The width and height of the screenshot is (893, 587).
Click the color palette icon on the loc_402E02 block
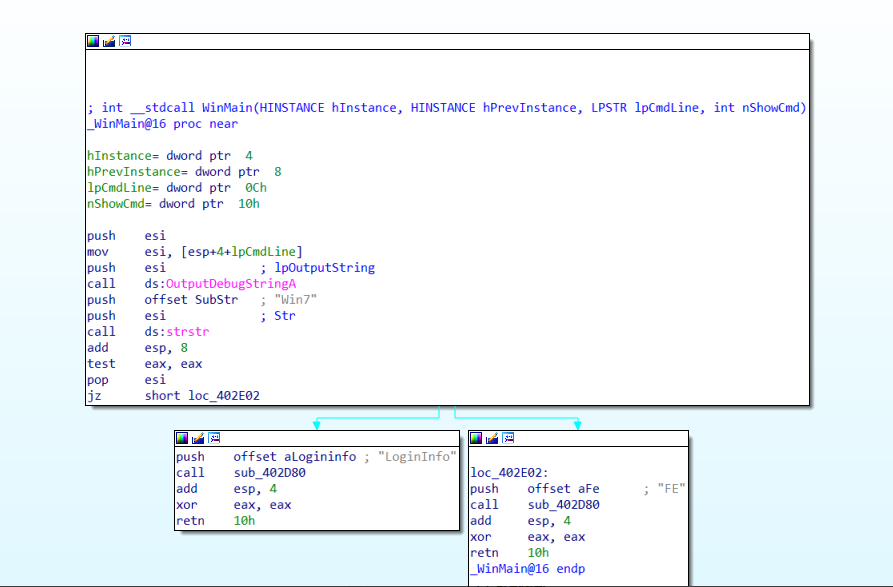pyautogui.click(x=476, y=437)
